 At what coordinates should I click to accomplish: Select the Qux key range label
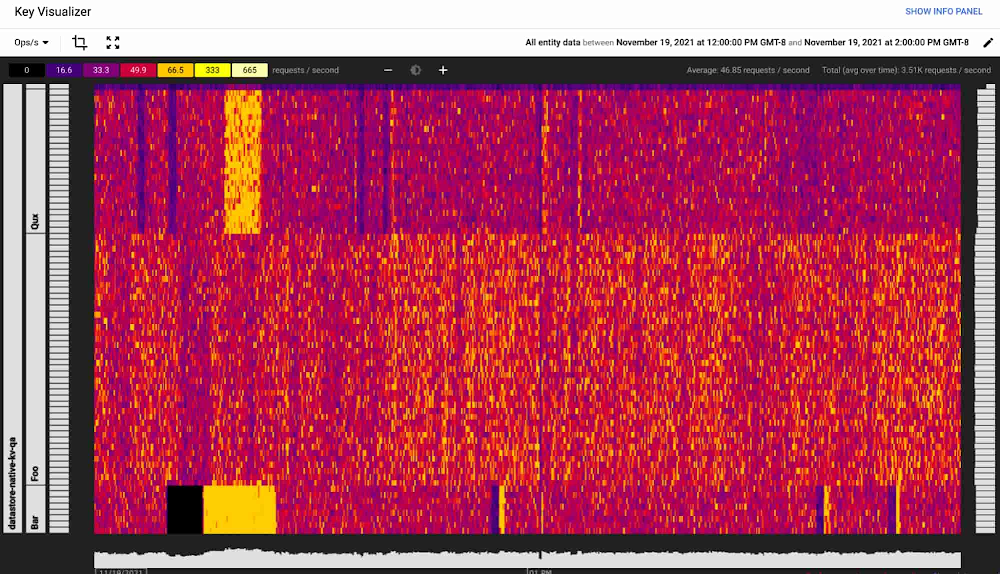[36, 220]
